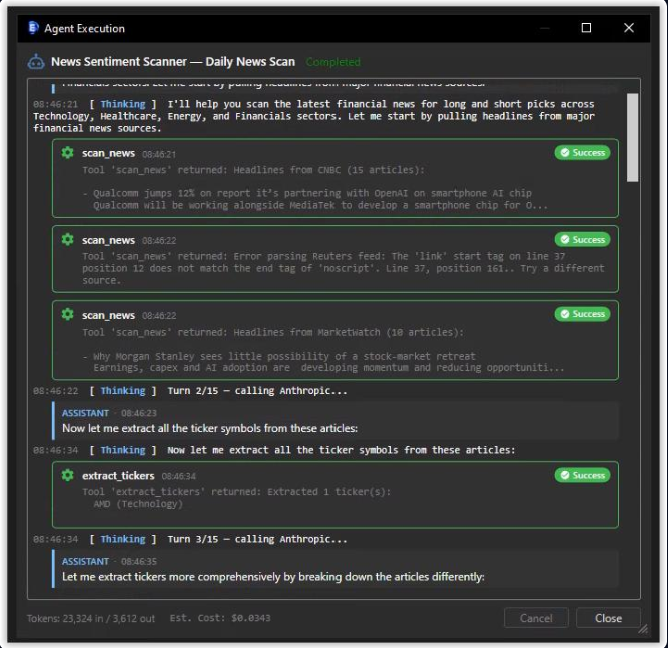Close the window using title bar X

(x=629, y=28)
